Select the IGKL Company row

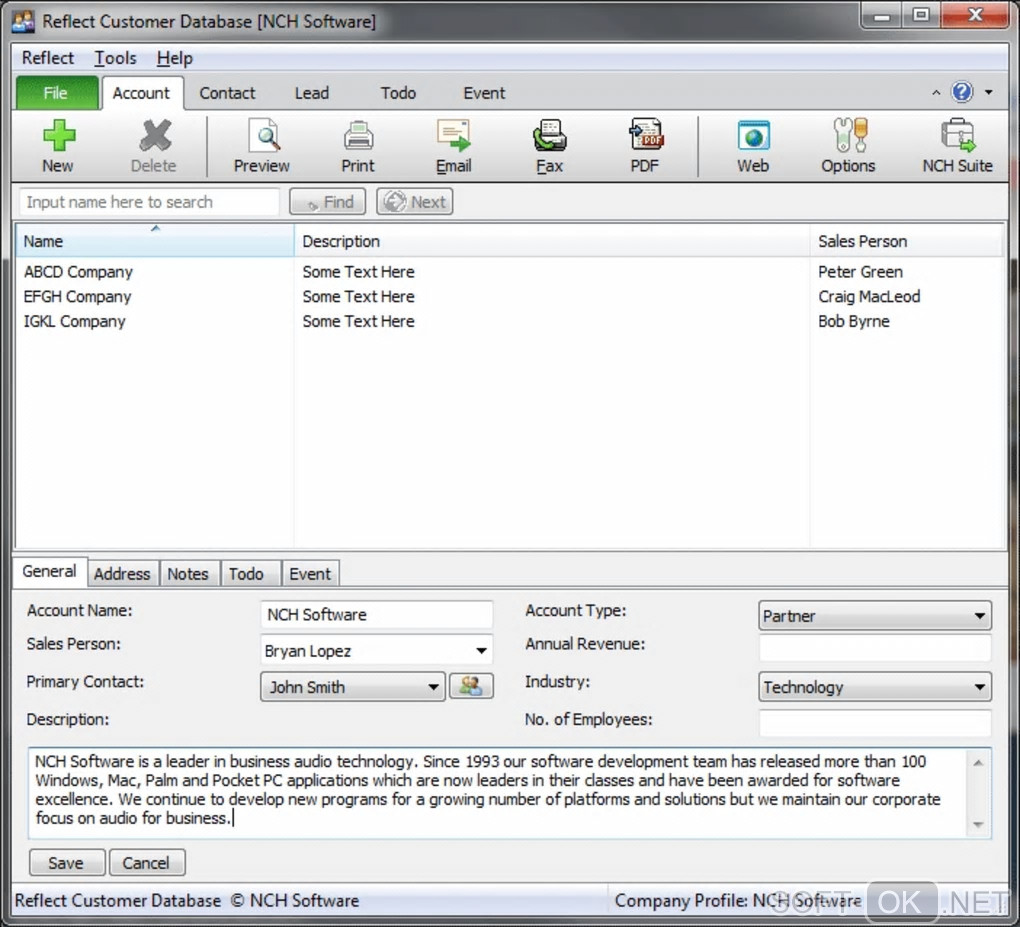(x=509, y=321)
